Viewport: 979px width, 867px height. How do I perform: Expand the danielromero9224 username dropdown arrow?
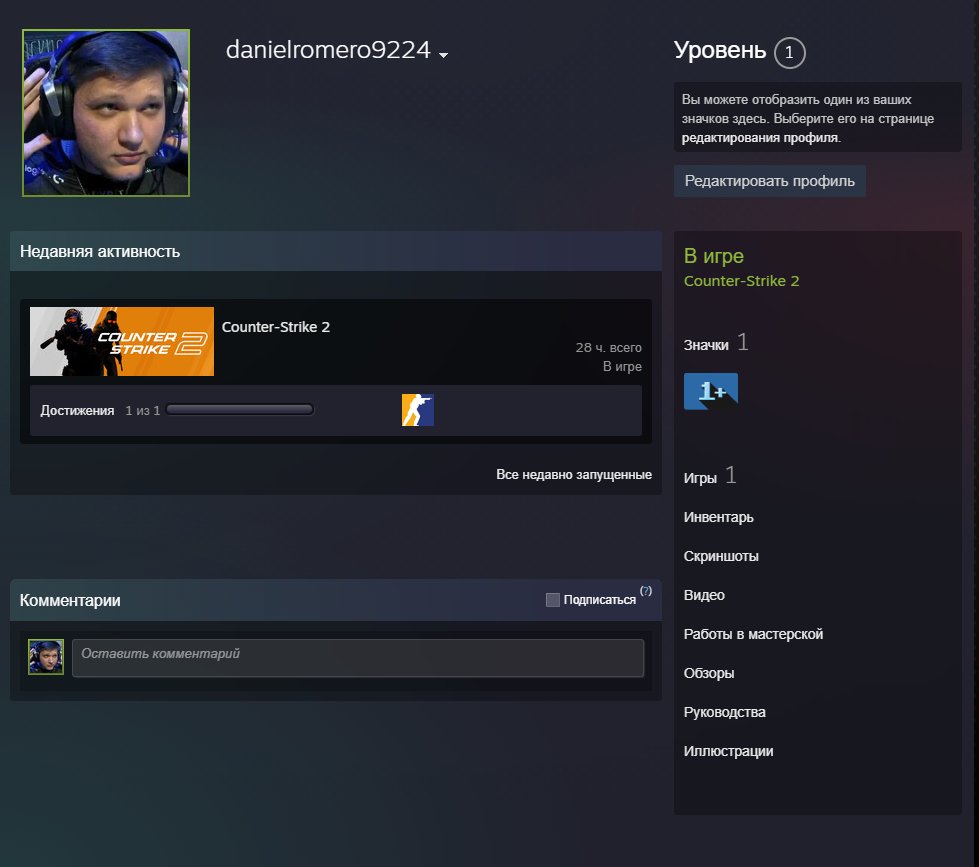(443, 55)
